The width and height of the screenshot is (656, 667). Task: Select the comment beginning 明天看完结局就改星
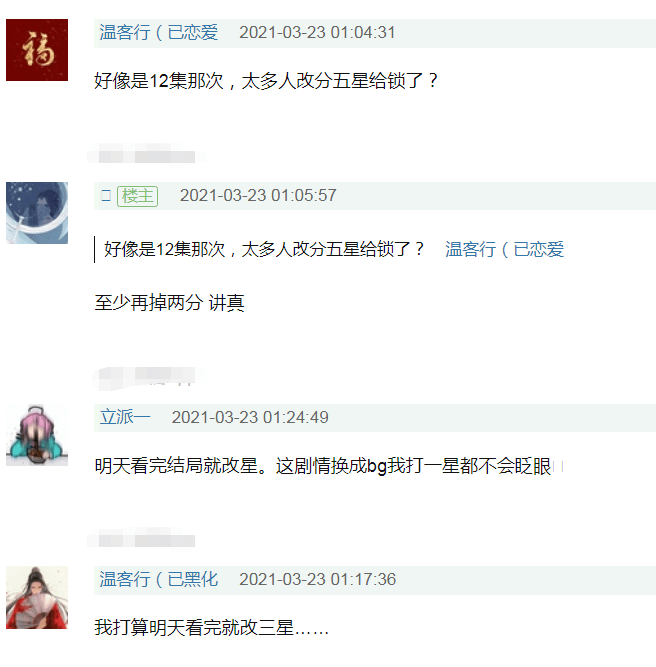coord(323,466)
